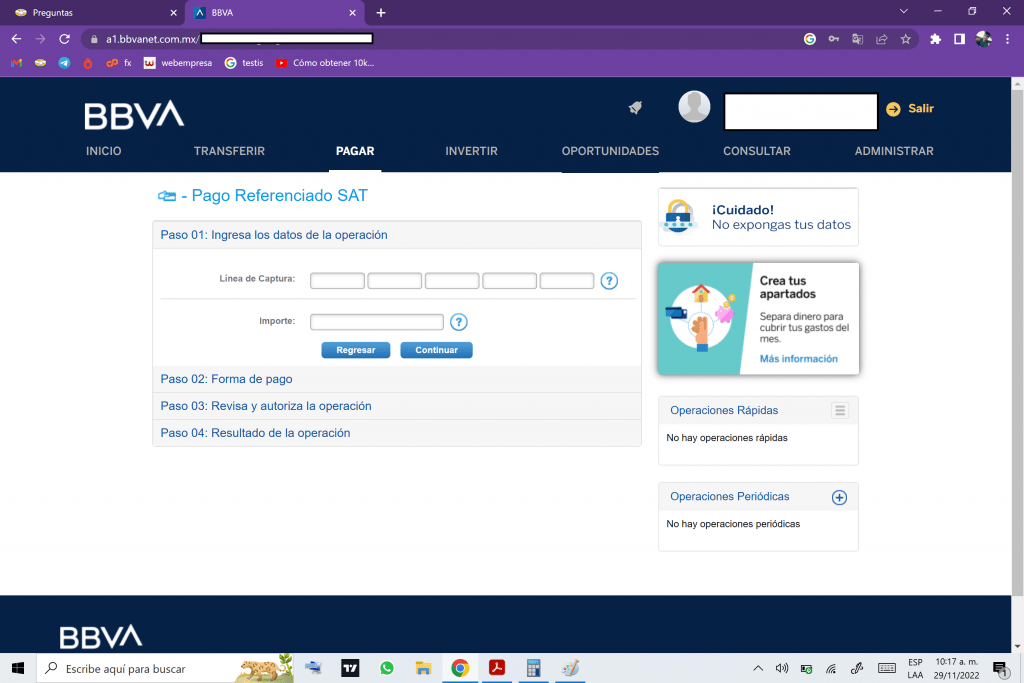Open the Gmail bookmark icon
Image resolution: width=1024 pixels, height=683 pixels.
point(17,63)
